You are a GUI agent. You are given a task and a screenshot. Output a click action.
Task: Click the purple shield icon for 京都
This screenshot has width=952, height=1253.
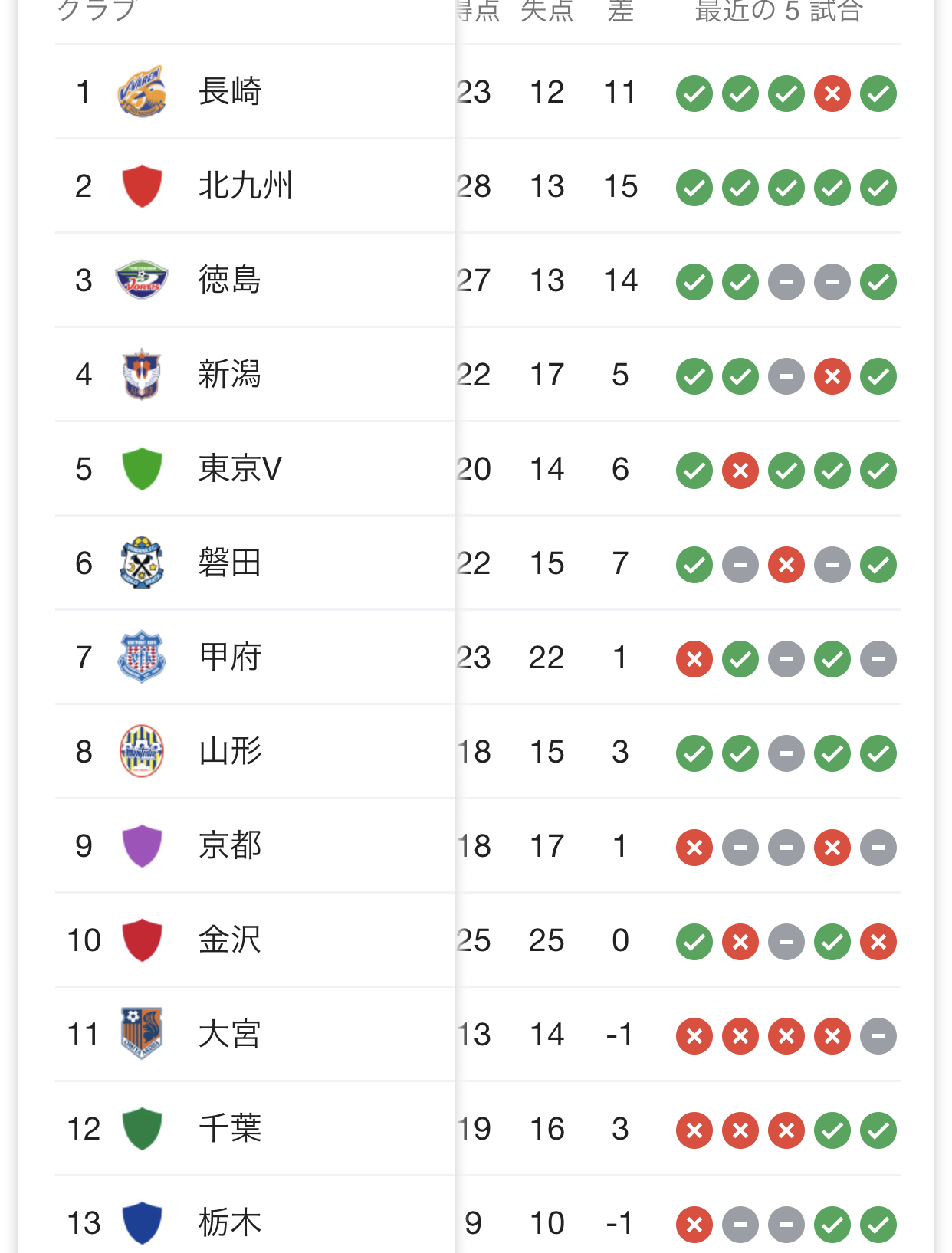click(142, 846)
